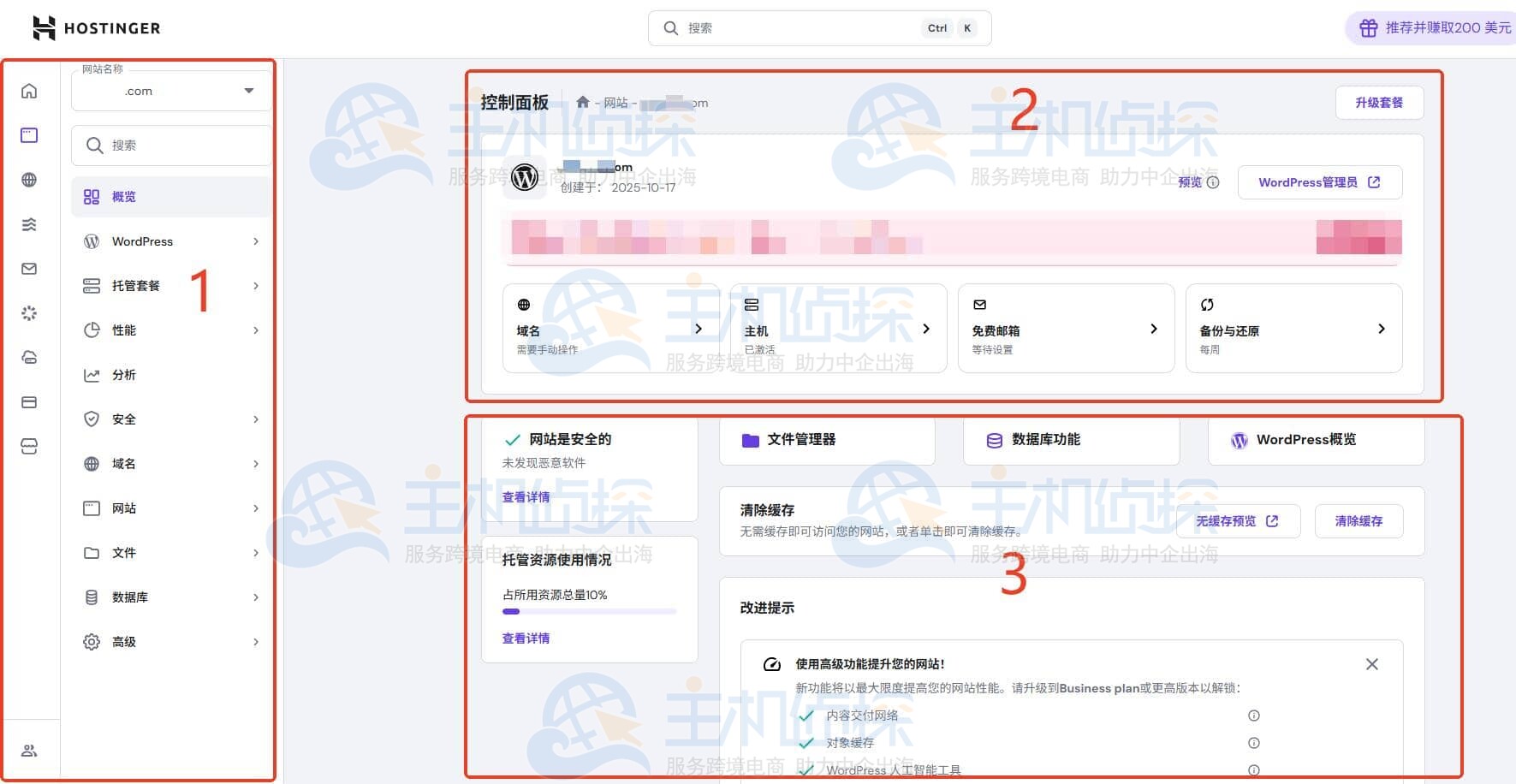Click the 托管资源 usage progress bar

click(x=589, y=612)
